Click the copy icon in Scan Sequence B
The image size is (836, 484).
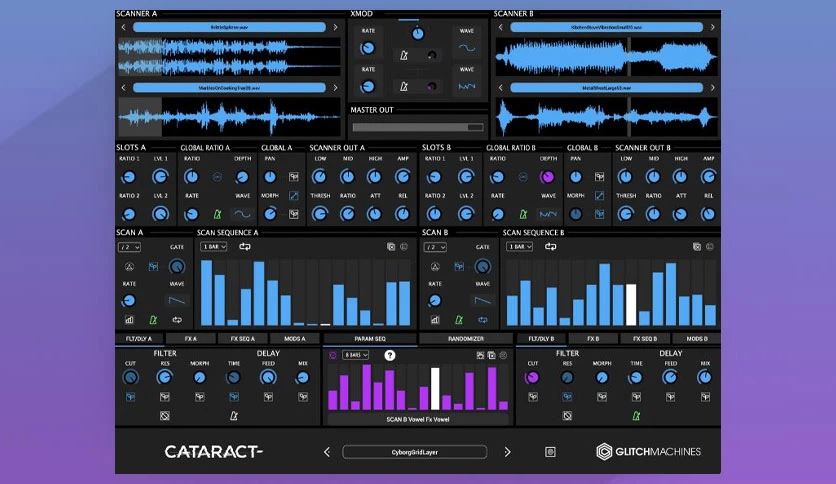point(696,247)
